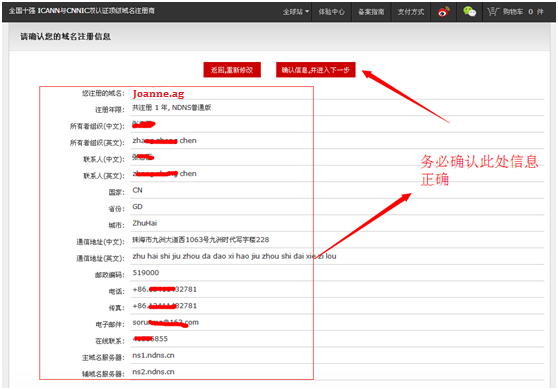Click the 购物车 0 件 cart label
This screenshot has width=558, height=390.
coord(523,12)
